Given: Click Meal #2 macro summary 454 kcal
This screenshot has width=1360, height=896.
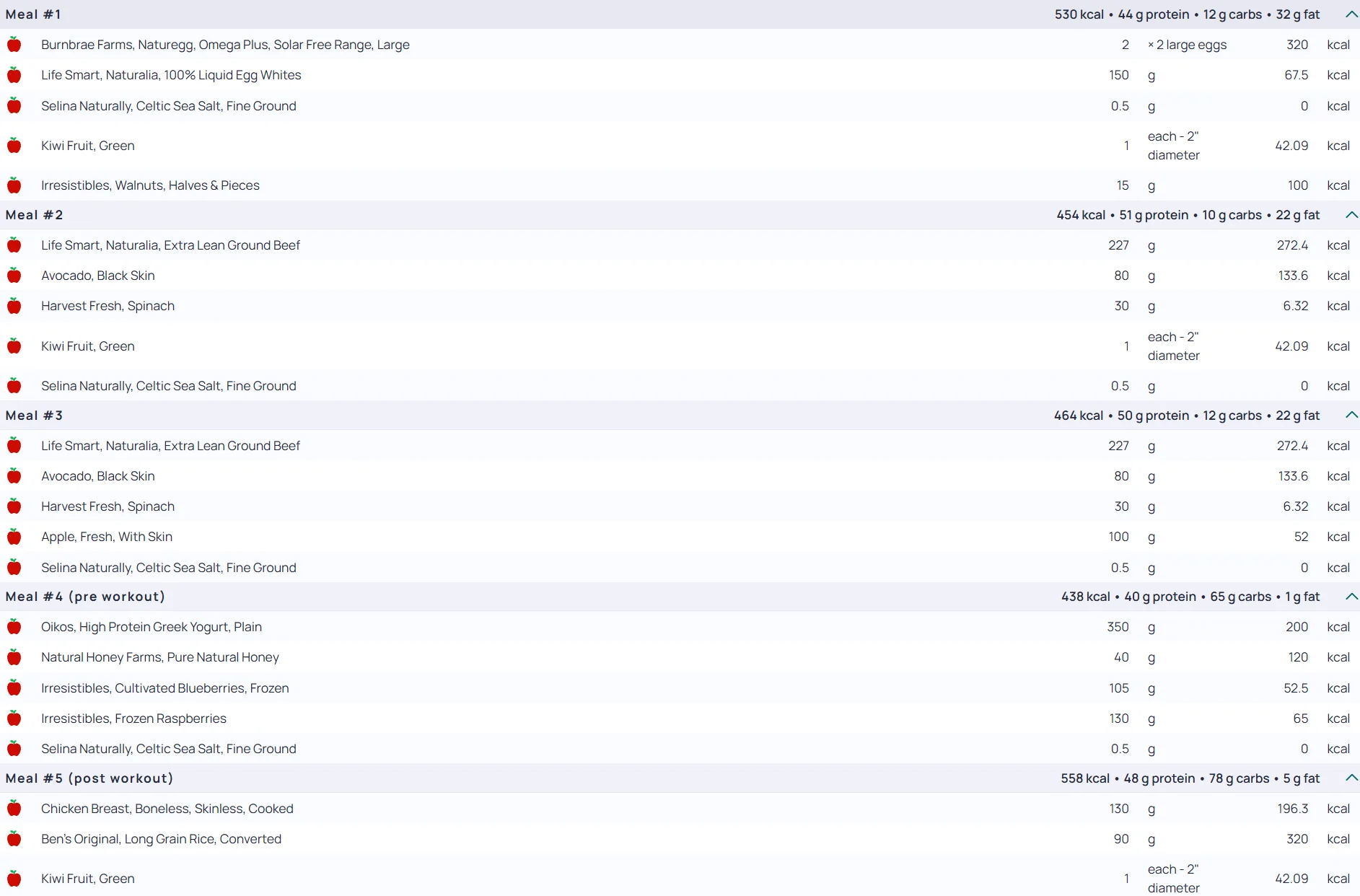Looking at the screenshot, I should pyautogui.click(x=1188, y=215).
